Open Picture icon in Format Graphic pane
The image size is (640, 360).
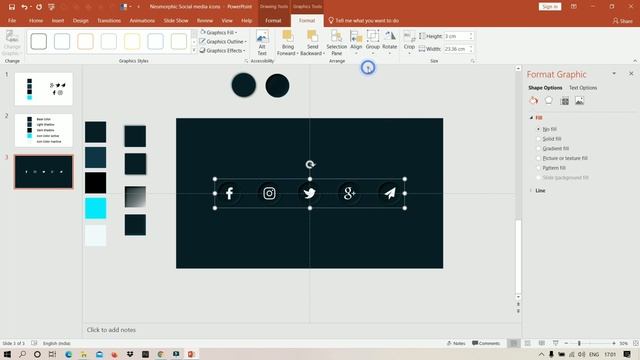[580, 100]
